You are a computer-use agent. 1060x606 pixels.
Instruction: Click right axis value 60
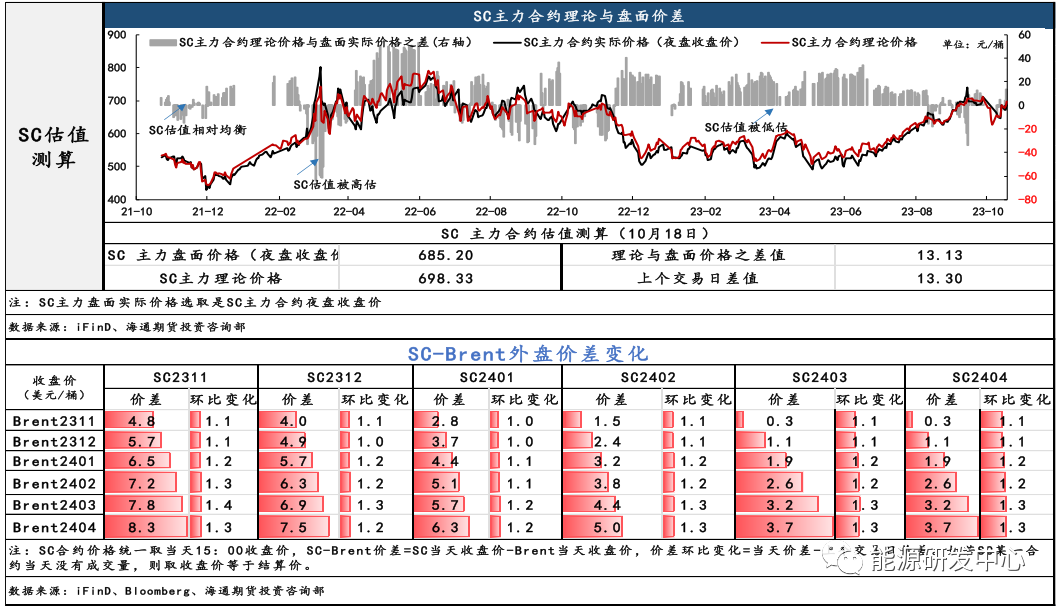[1023, 35]
